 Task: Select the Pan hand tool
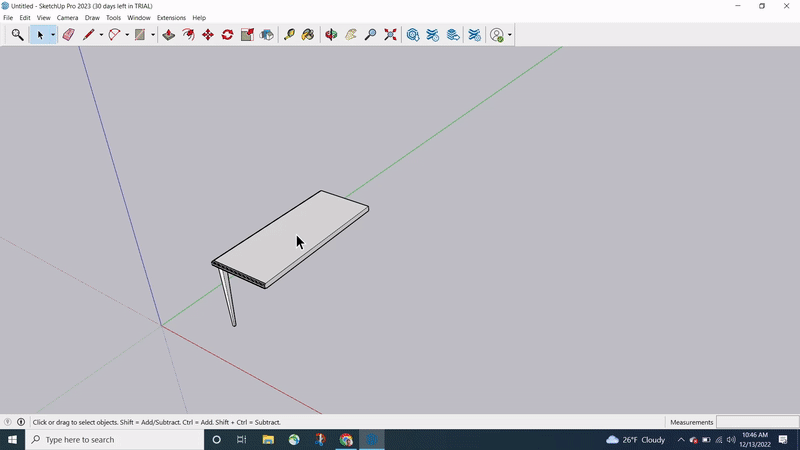click(x=351, y=35)
